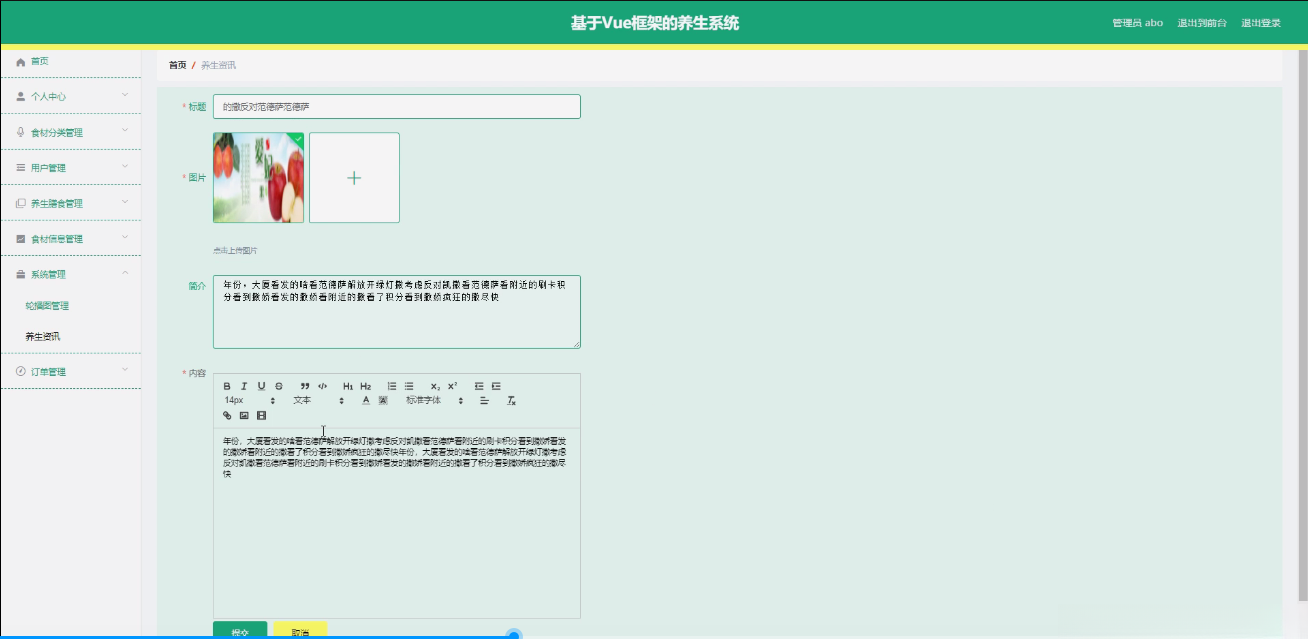This screenshot has height=639, width=1308.
Task: Insert an unordered bullet list
Action: pyautogui.click(x=408, y=386)
